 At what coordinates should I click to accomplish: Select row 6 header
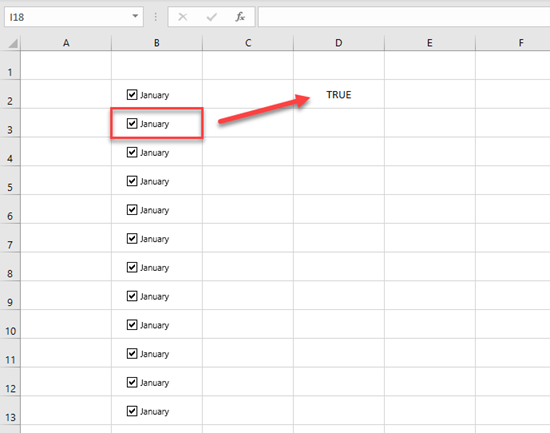[x=10, y=209]
